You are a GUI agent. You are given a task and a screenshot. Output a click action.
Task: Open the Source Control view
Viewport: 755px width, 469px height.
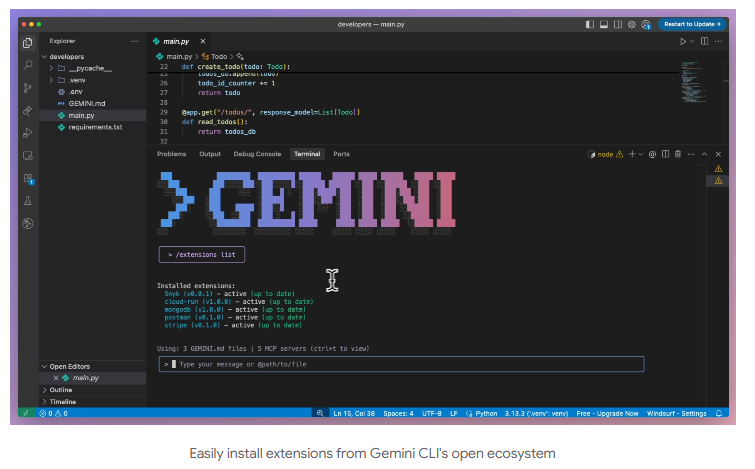[x=28, y=87]
